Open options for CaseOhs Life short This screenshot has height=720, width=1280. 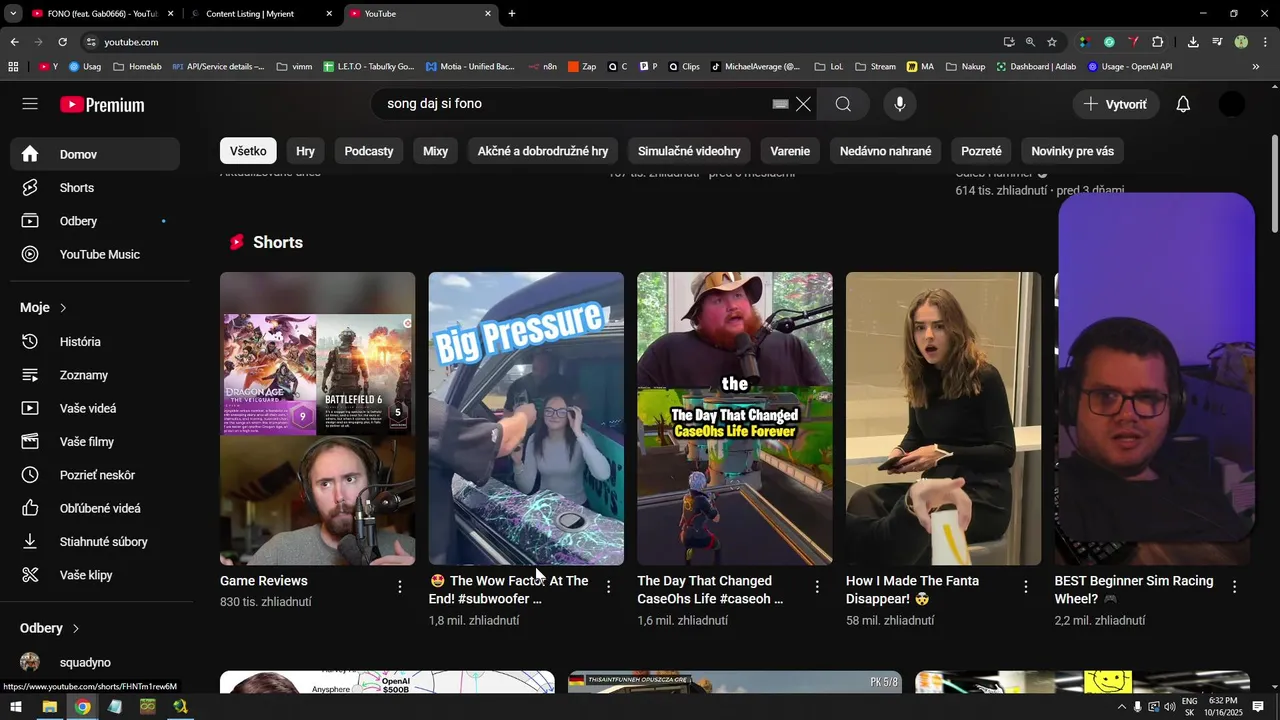click(x=817, y=587)
